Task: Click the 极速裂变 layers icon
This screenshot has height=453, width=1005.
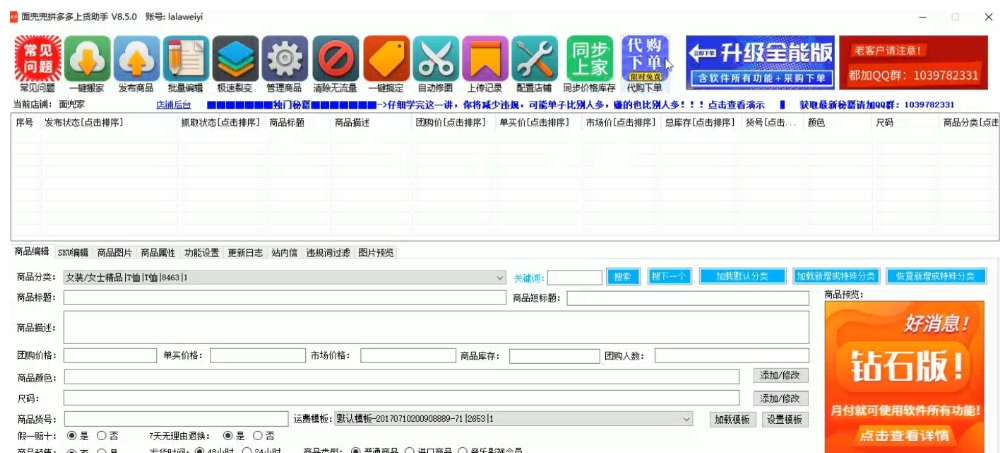Action: pyautogui.click(x=235, y=59)
